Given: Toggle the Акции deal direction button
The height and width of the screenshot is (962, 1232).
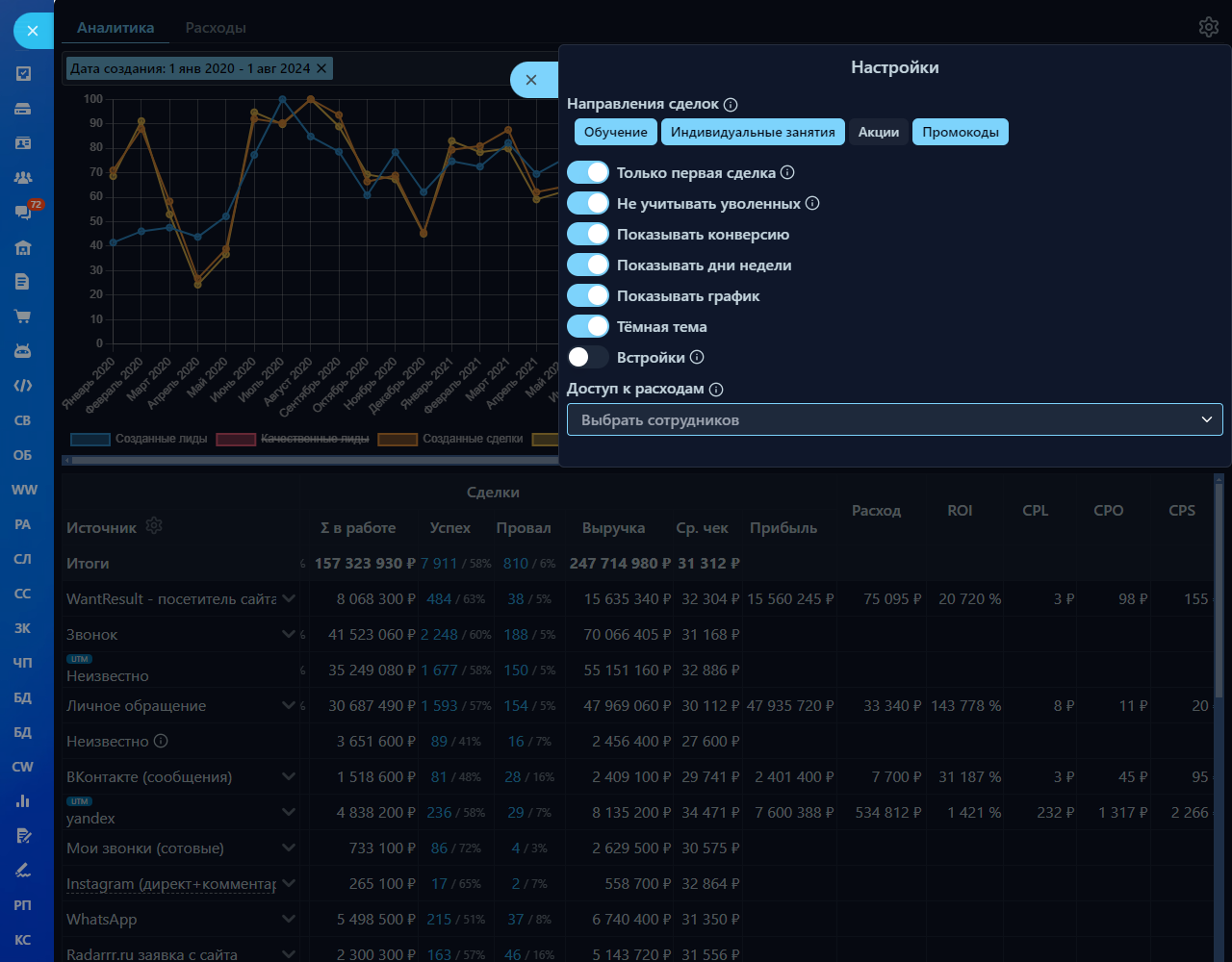Looking at the screenshot, I should (x=879, y=132).
